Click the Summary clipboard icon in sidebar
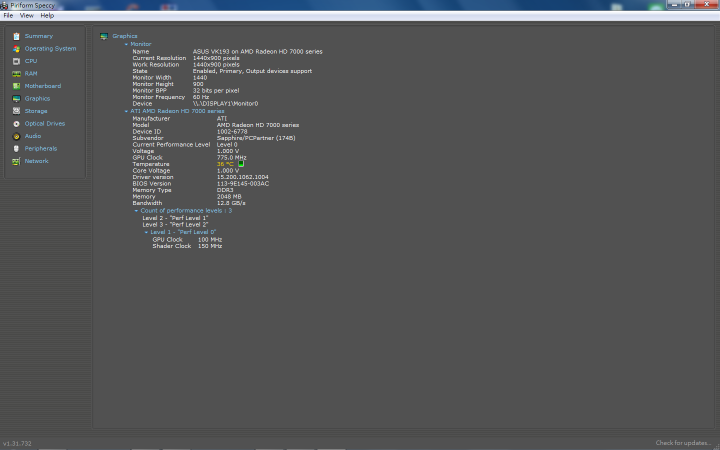The image size is (720, 450). [x=17, y=36]
